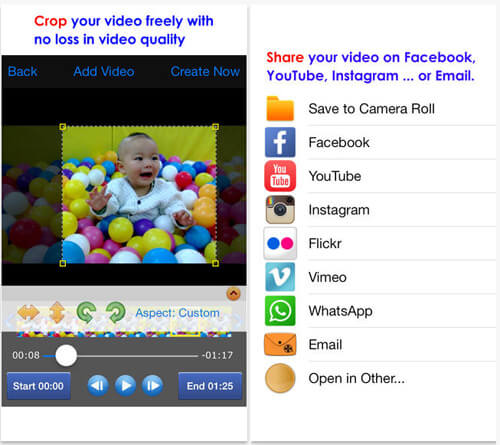The width and height of the screenshot is (500, 445).
Task: Set Start 00:00 marker
Action: 38,386
